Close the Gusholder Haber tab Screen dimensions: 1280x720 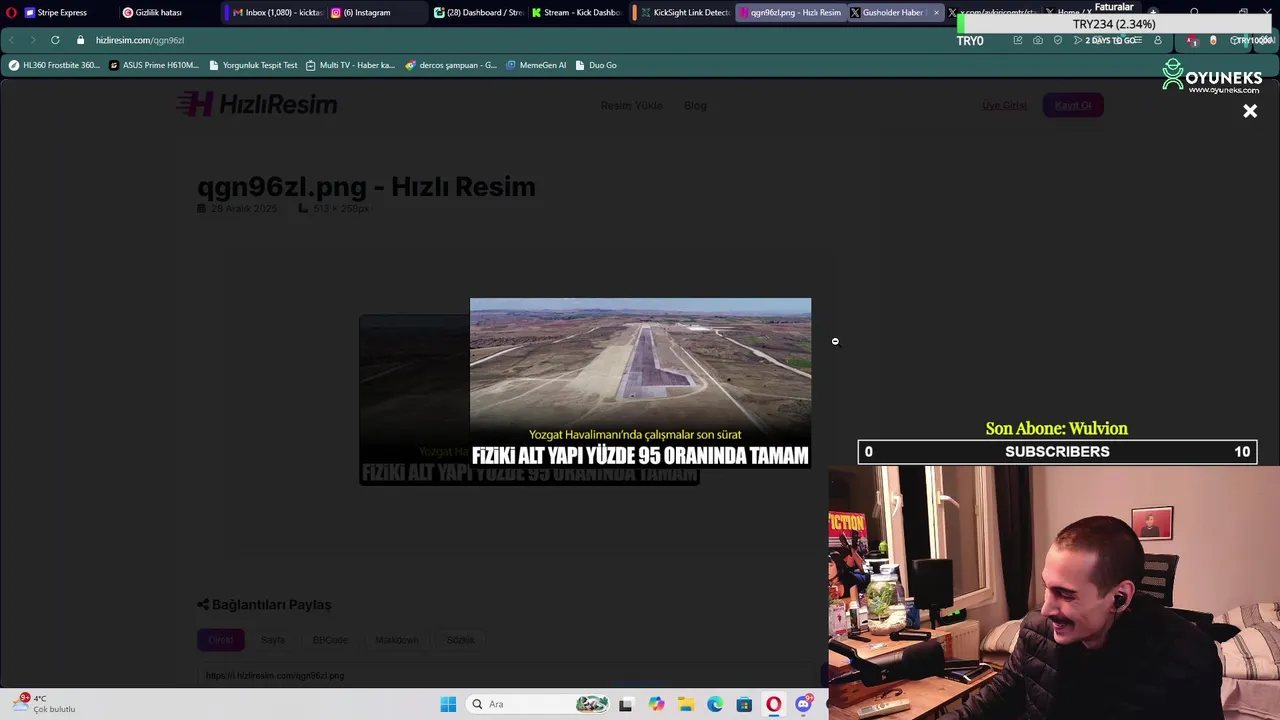[x=936, y=13]
